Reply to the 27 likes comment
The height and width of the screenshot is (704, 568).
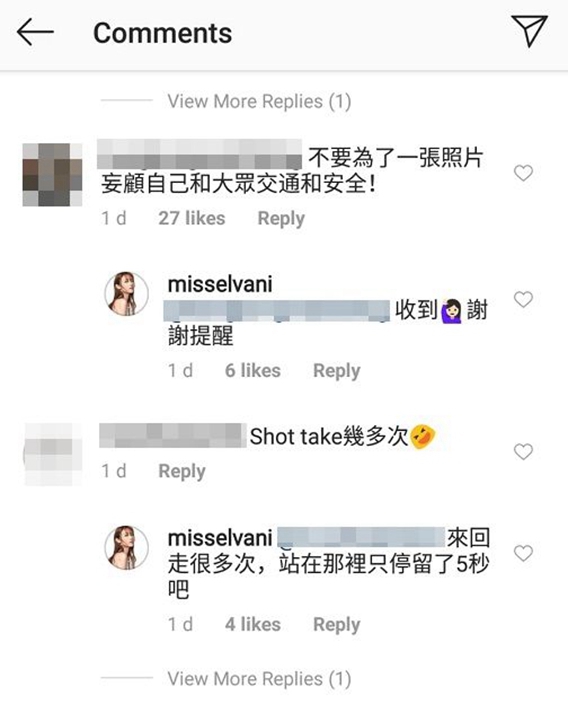click(x=281, y=219)
